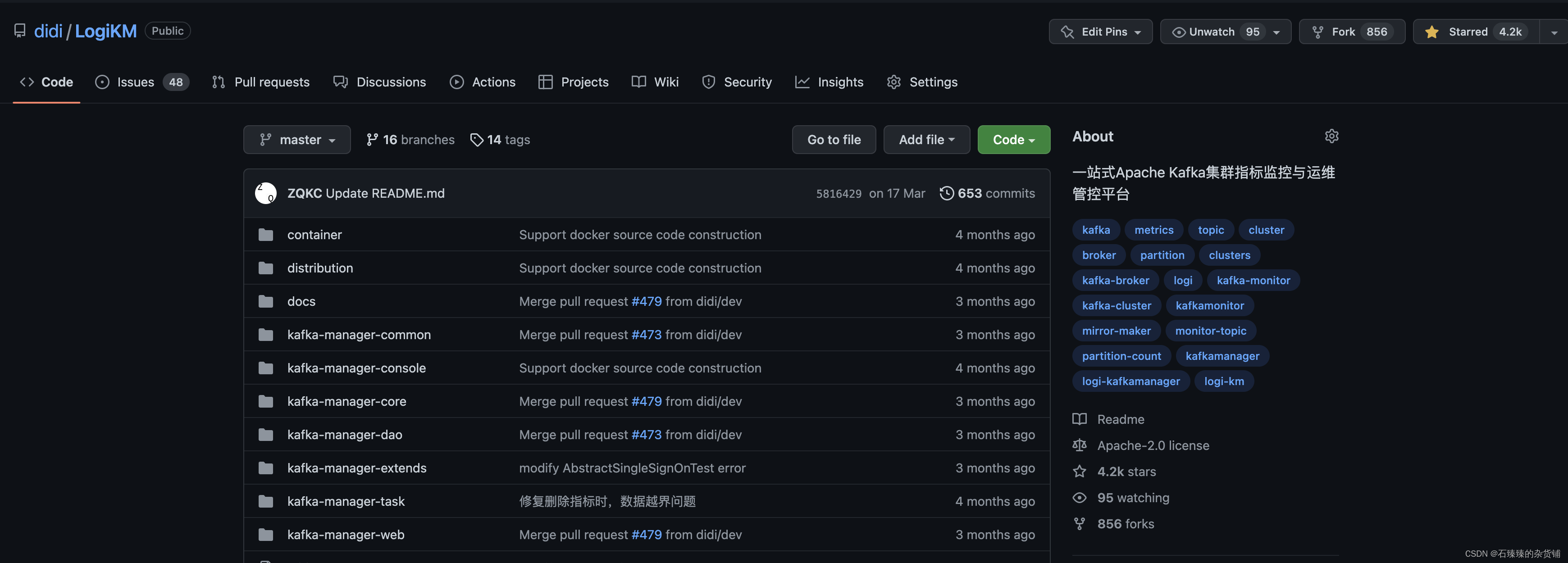Viewport: 1568px width, 563px height.
Task: View the 16 branches link
Action: (x=410, y=139)
